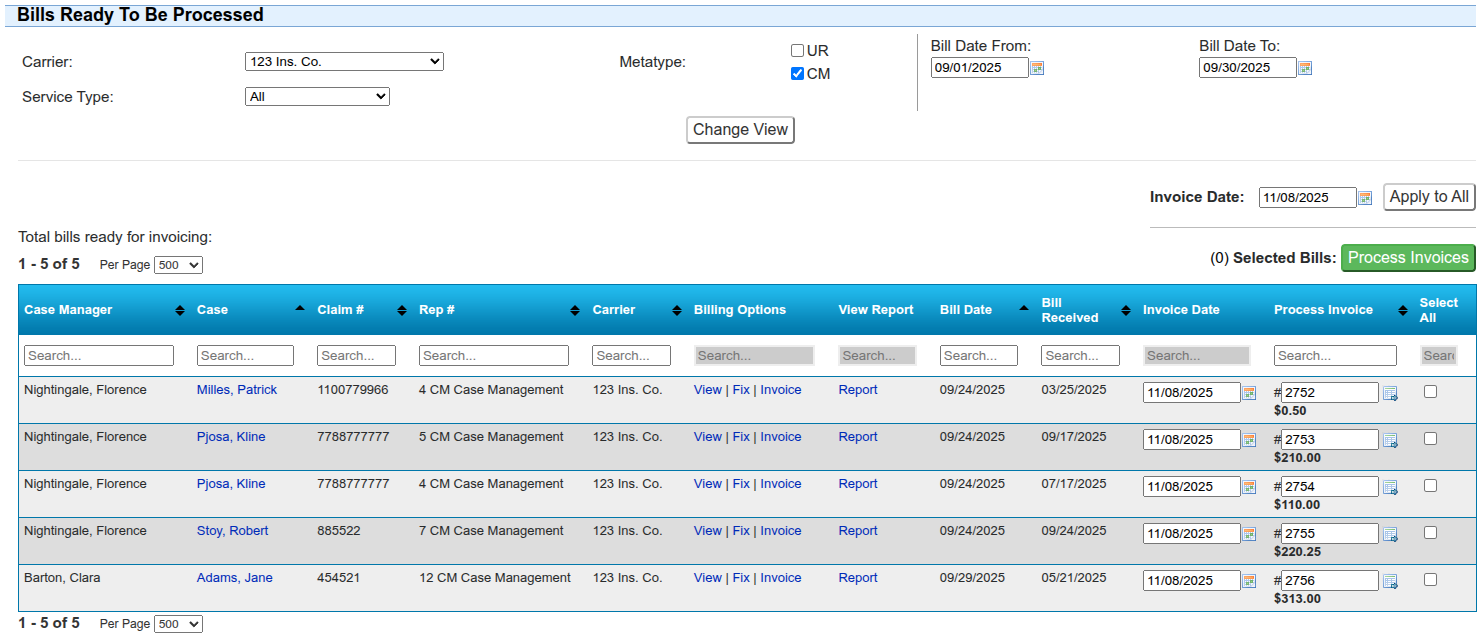Open the calendar icon in Jane Adams row
Image resolution: width=1481 pixels, height=640 pixels.
coord(1248,580)
